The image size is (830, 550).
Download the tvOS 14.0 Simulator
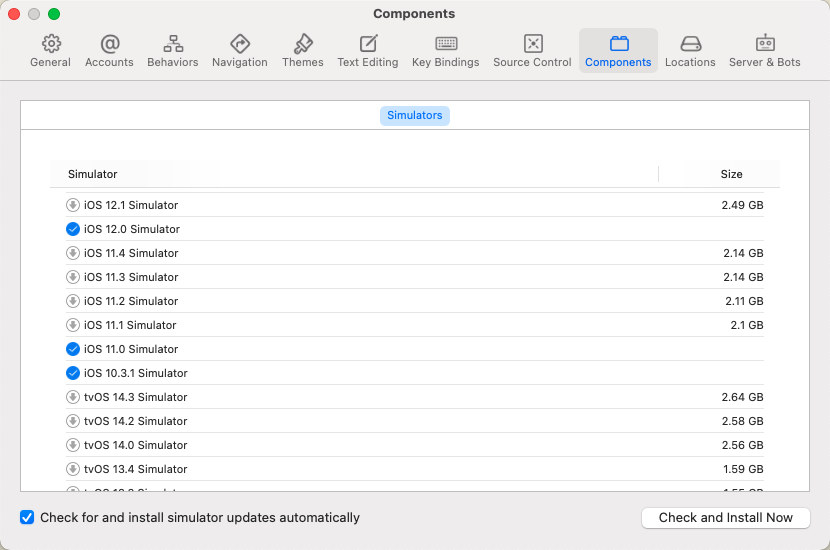tap(73, 445)
